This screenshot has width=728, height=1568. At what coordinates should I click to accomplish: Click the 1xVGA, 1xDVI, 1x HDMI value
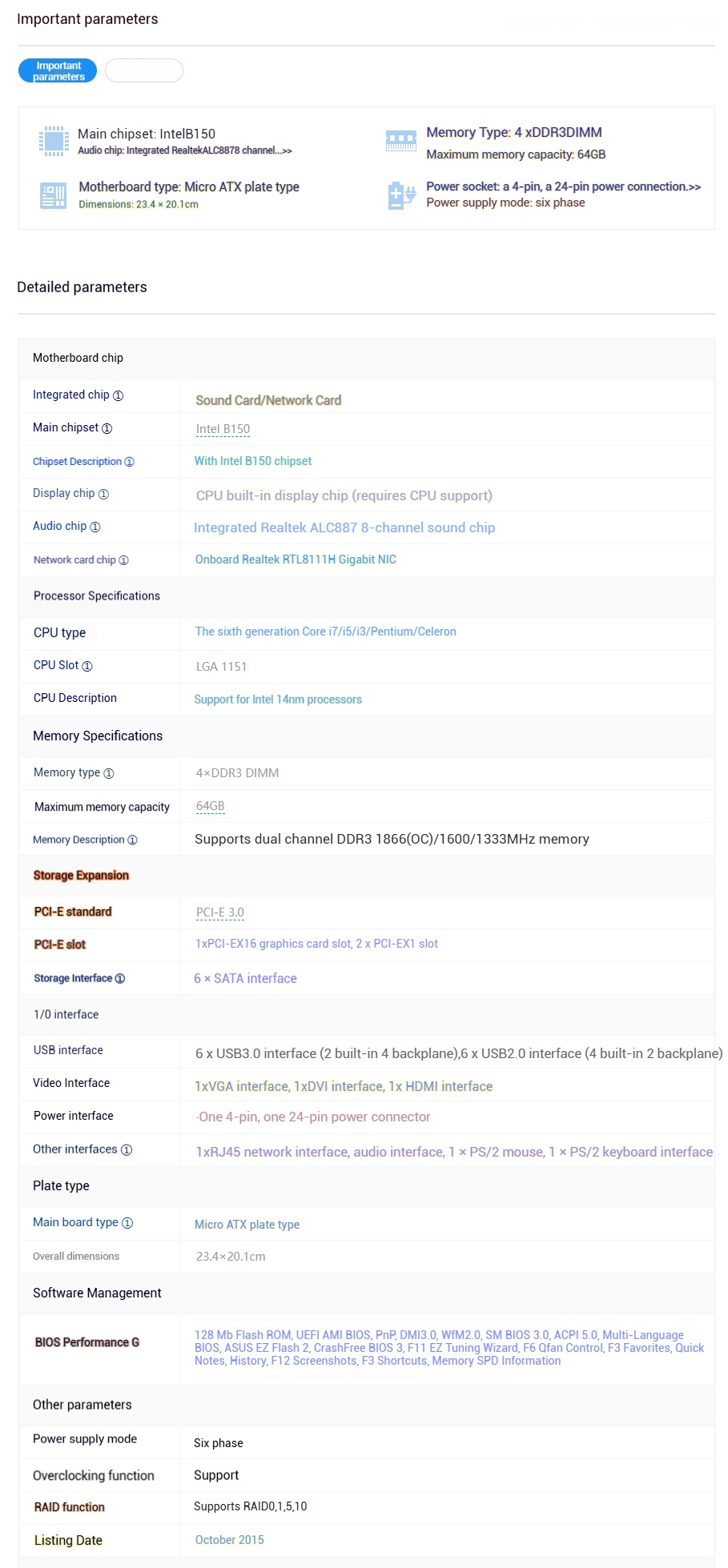pyautogui.click(x=344, y=1086)
